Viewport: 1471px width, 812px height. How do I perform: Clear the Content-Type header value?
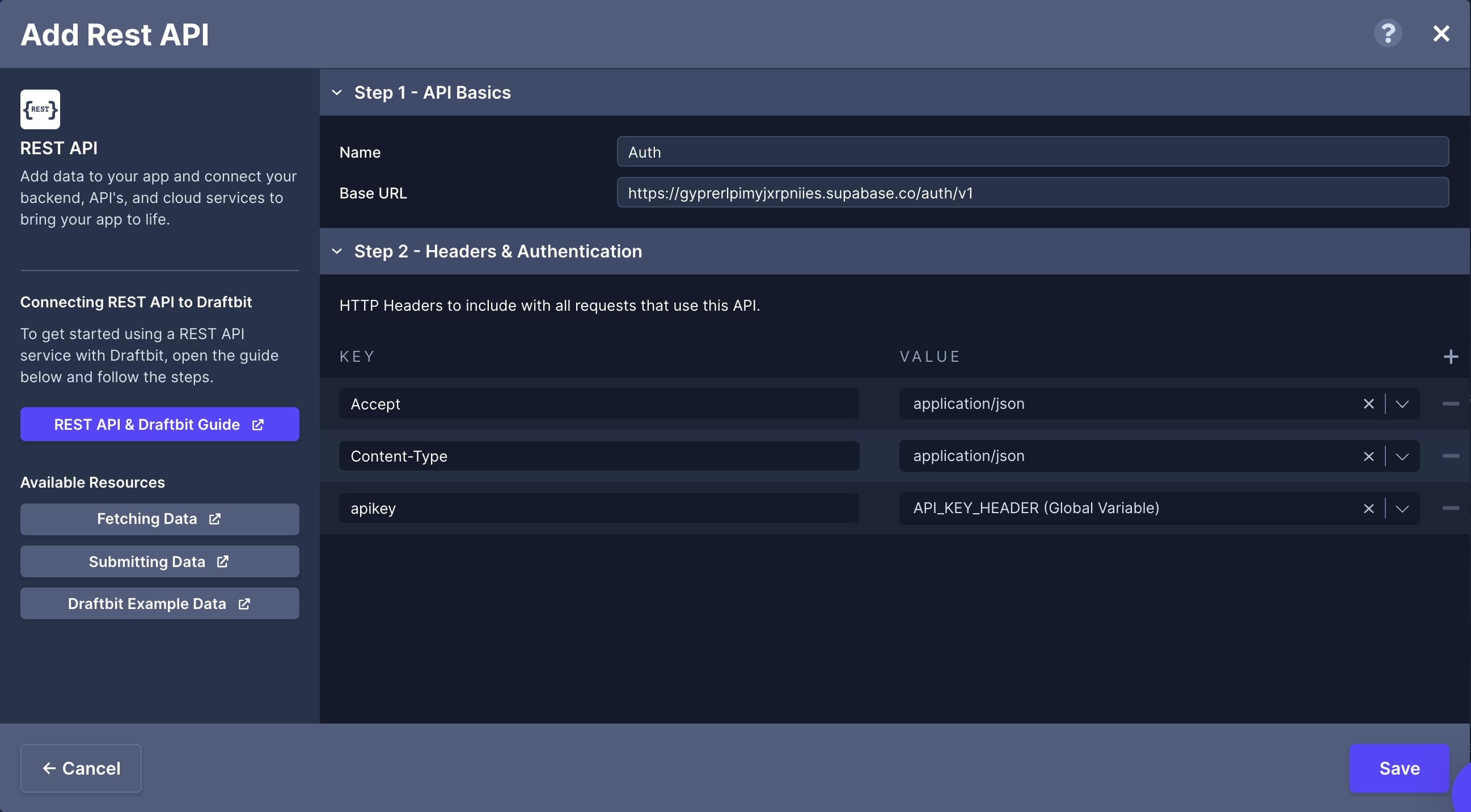click(1368, 456)
